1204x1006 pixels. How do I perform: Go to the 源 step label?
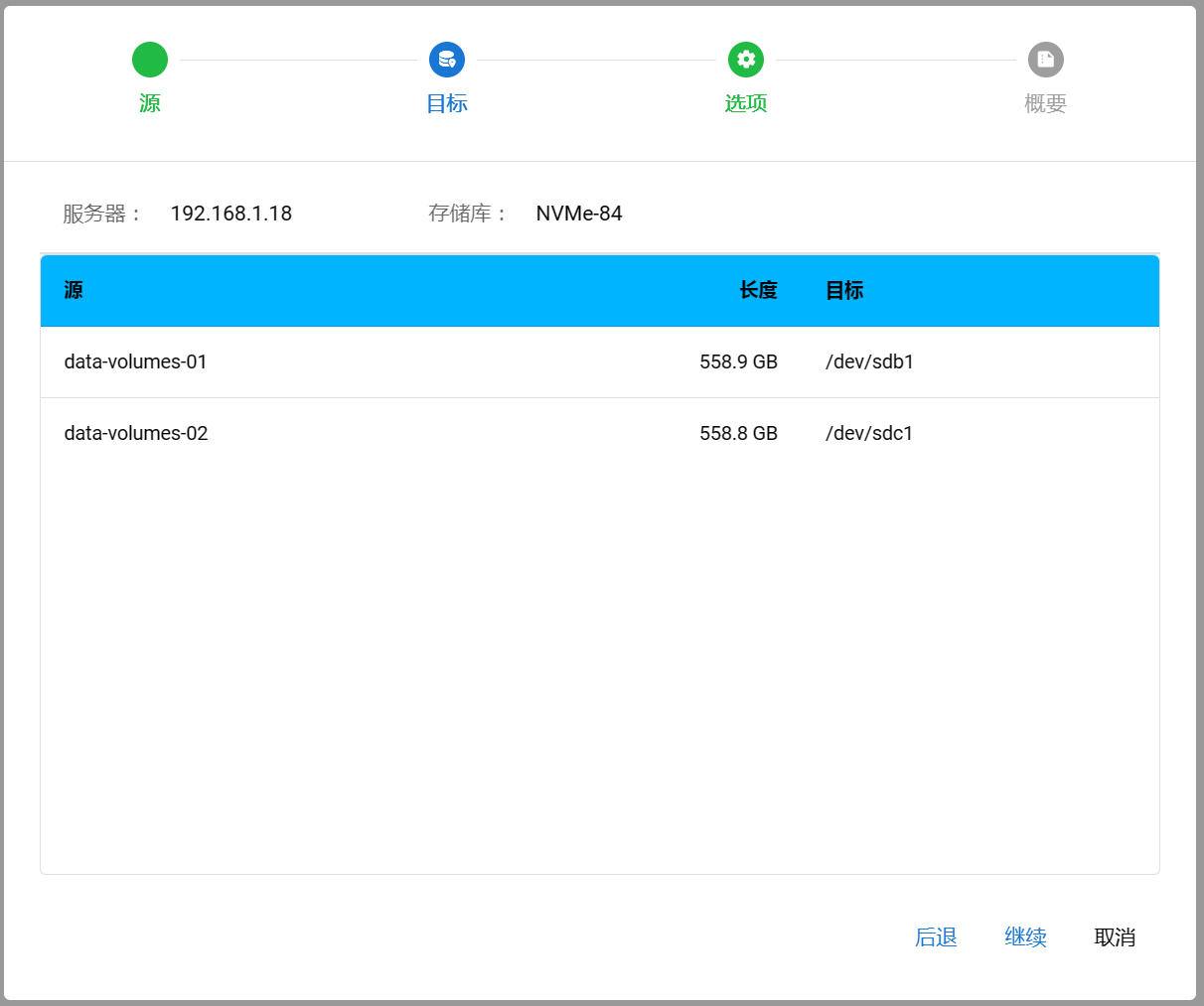pyautogui.click(x=150, y=103)
